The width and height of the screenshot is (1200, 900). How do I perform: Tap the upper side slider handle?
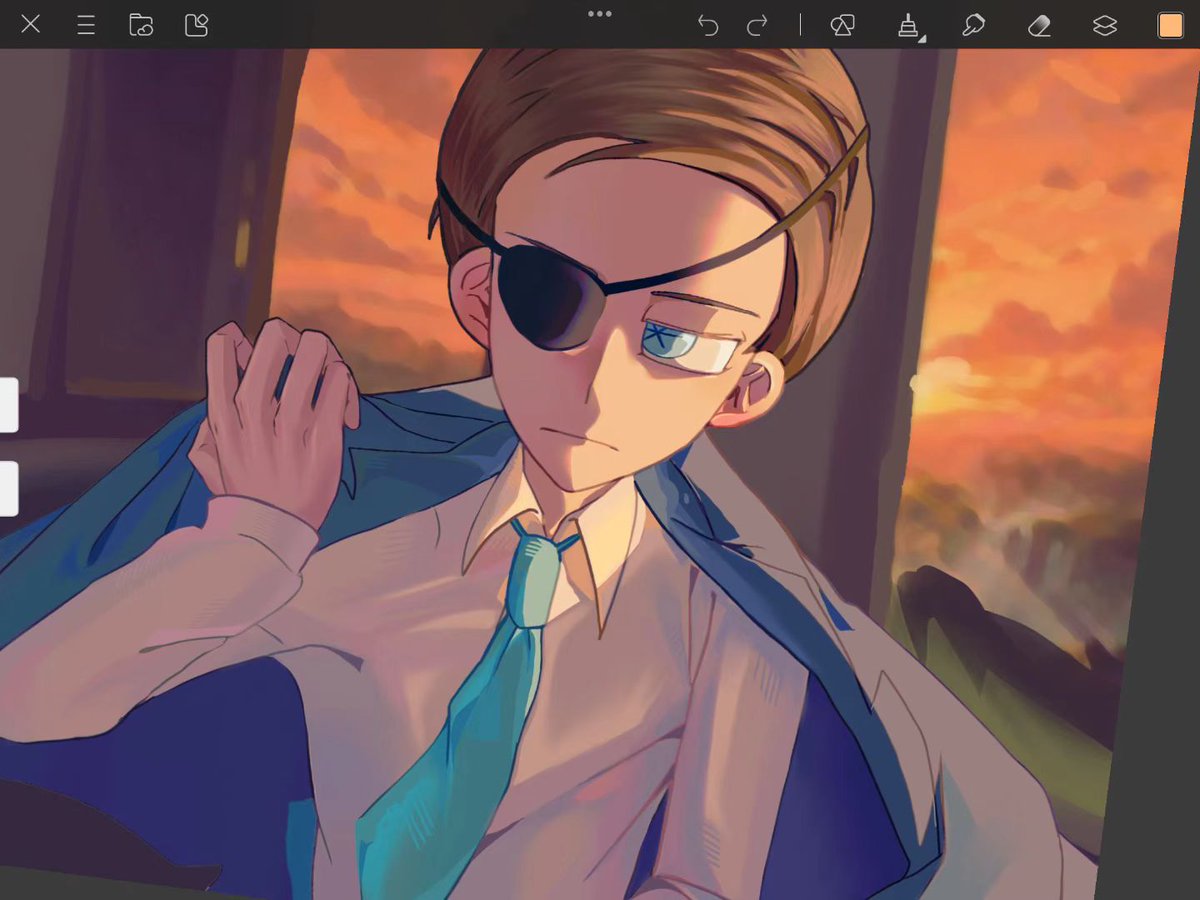[8, 405]
